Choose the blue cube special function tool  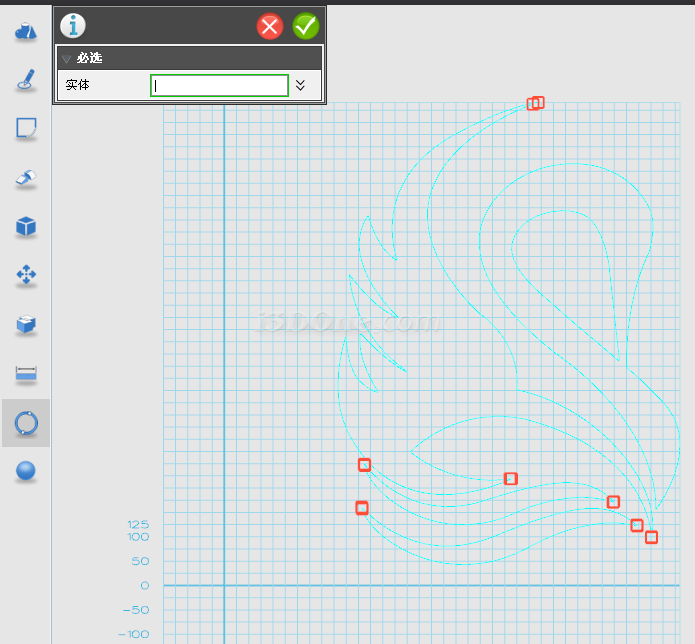[26, 227]
